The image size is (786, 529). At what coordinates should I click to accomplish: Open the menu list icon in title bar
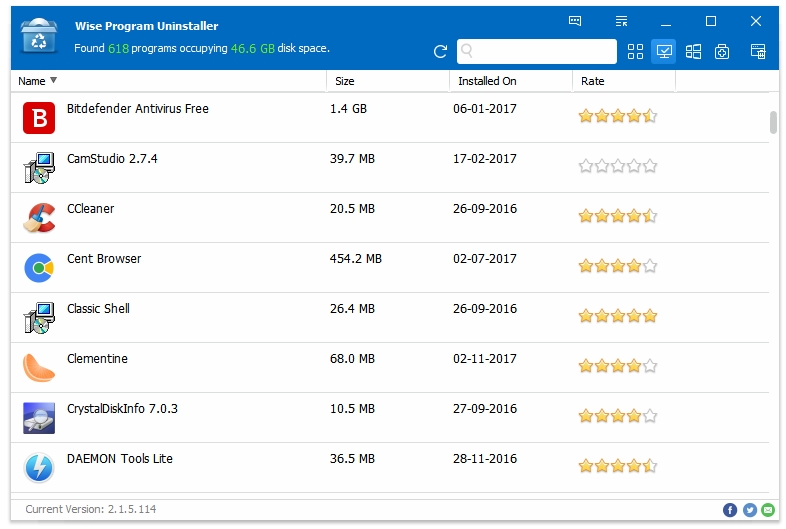click(x=622, y=21)
